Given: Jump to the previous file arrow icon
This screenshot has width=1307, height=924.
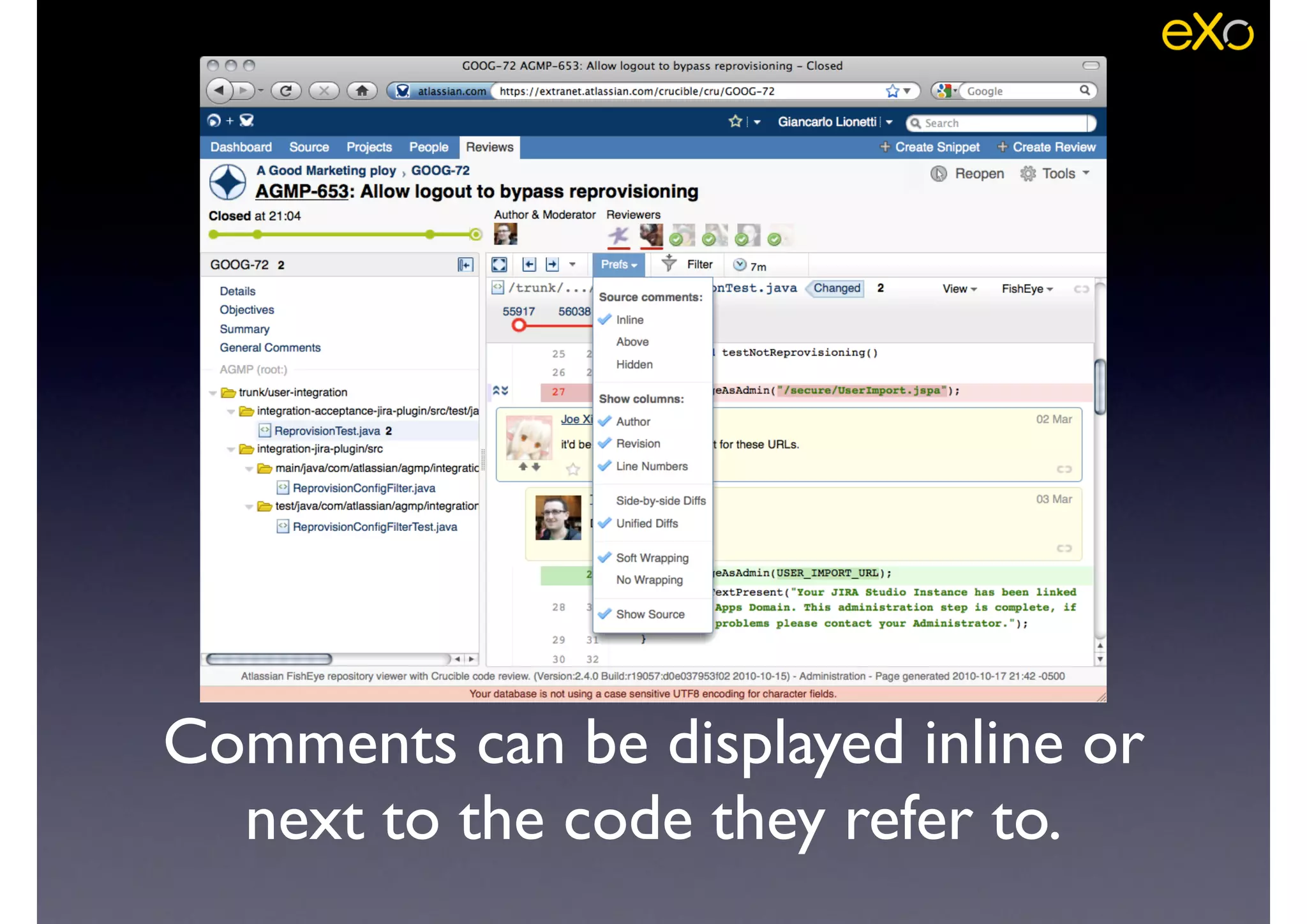Looking at the screenshot, I should 529,264.
